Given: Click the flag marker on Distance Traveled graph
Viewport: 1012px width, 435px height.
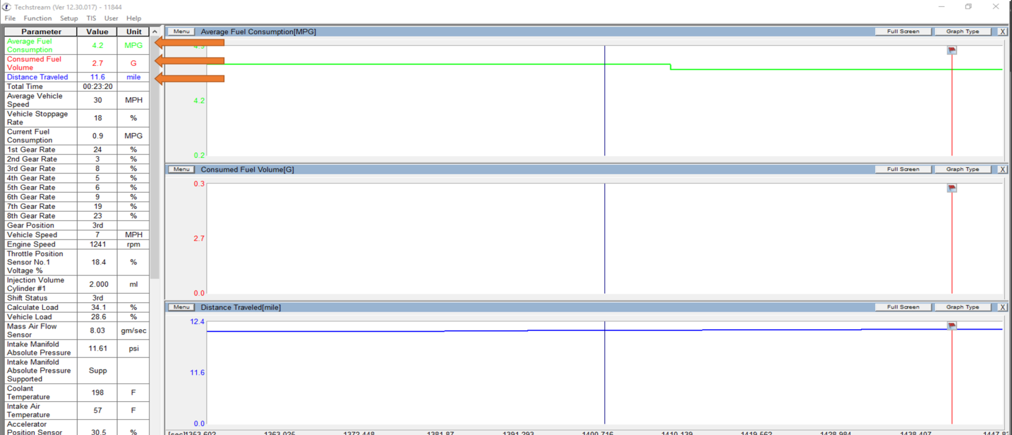Looking at the screenshot, I should (952, 325).
